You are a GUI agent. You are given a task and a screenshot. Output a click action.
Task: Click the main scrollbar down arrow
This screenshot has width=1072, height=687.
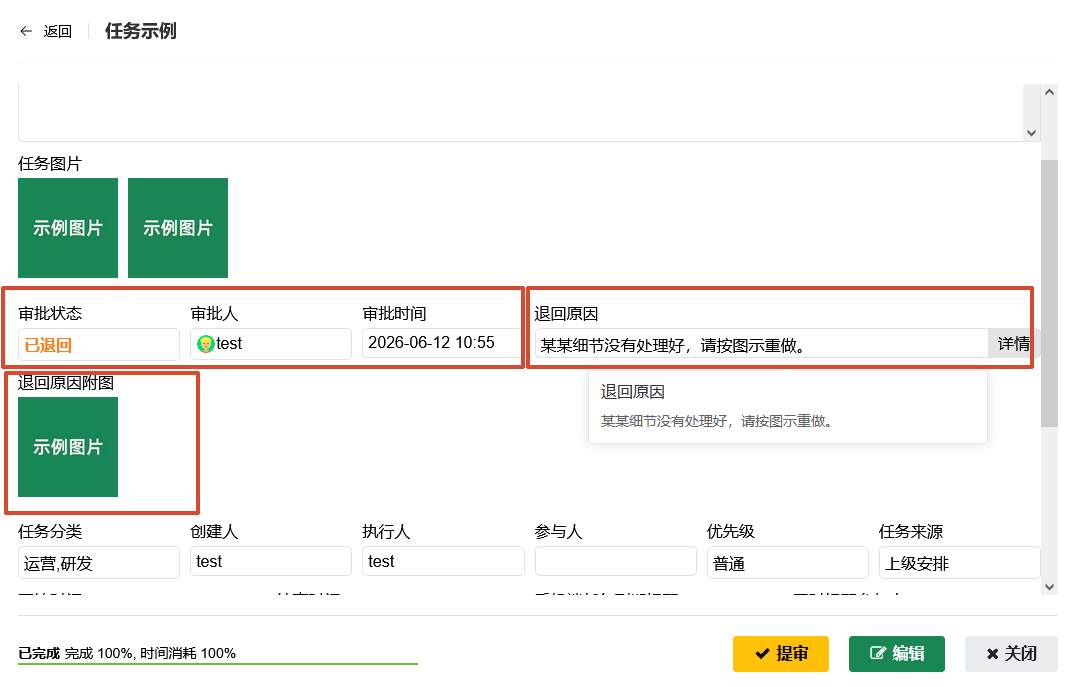click(1049, 587)
